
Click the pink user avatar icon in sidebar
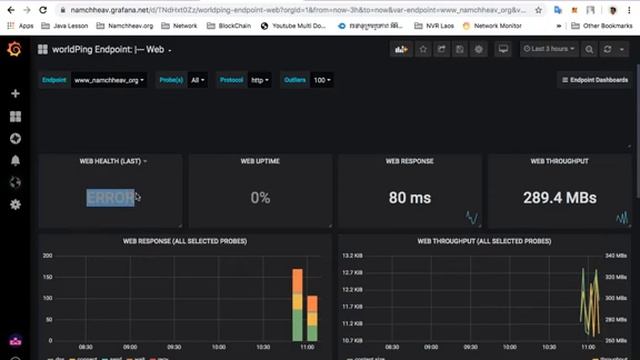[15, 340]
